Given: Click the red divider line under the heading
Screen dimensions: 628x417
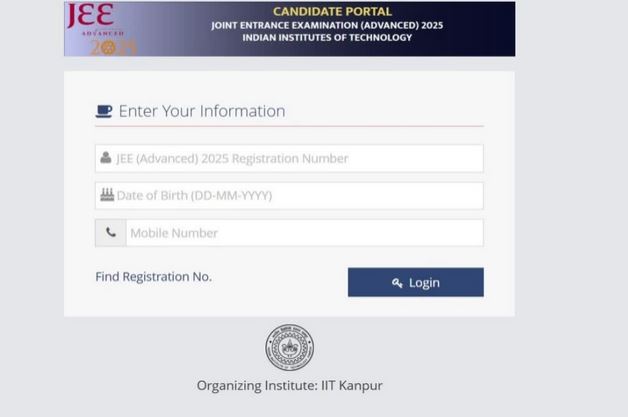Looking at the screenshot, I should pyautogui.click(x=289, y=126).
